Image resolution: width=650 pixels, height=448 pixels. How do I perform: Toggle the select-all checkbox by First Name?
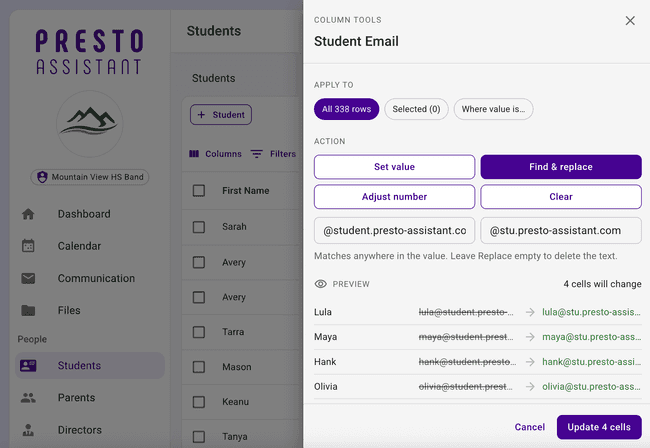[199, 191]
